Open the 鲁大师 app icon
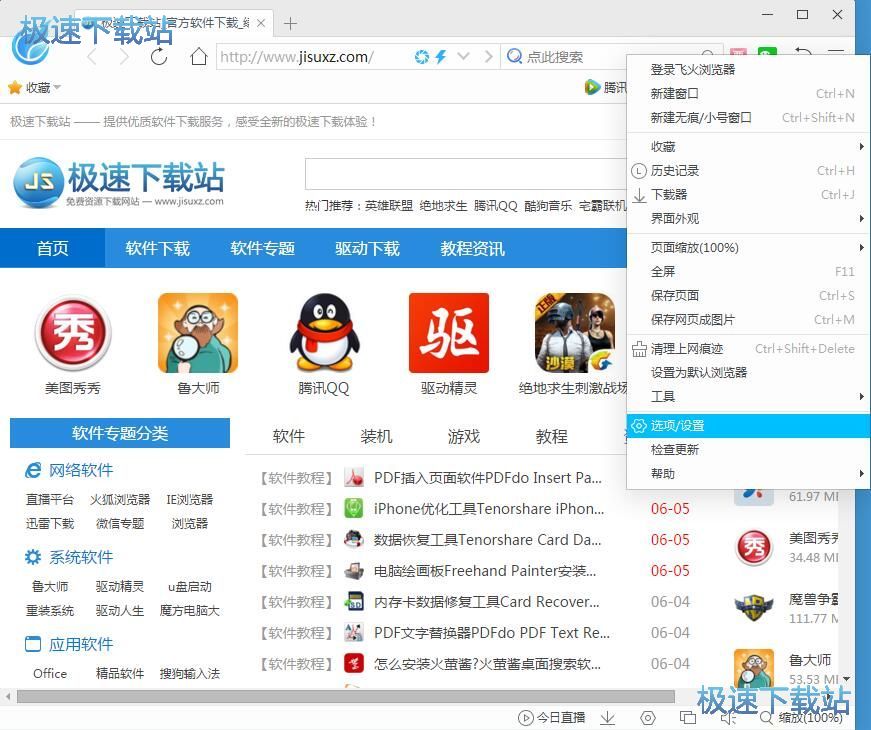This screenshot has width=871, height=730. click(x=198, y=333)
